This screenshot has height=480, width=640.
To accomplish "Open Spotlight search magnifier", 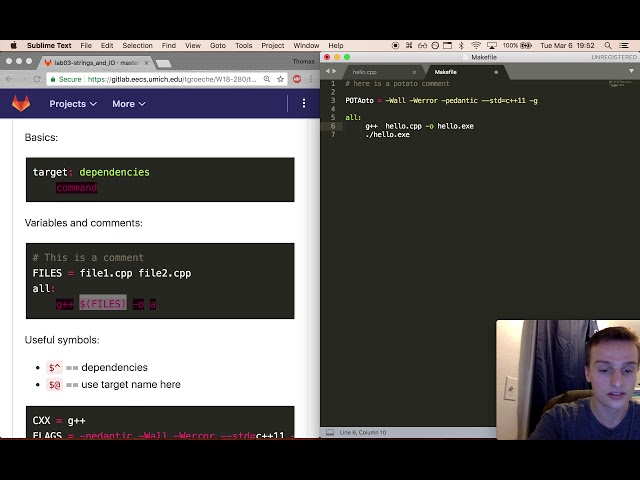I will (608, 46).
